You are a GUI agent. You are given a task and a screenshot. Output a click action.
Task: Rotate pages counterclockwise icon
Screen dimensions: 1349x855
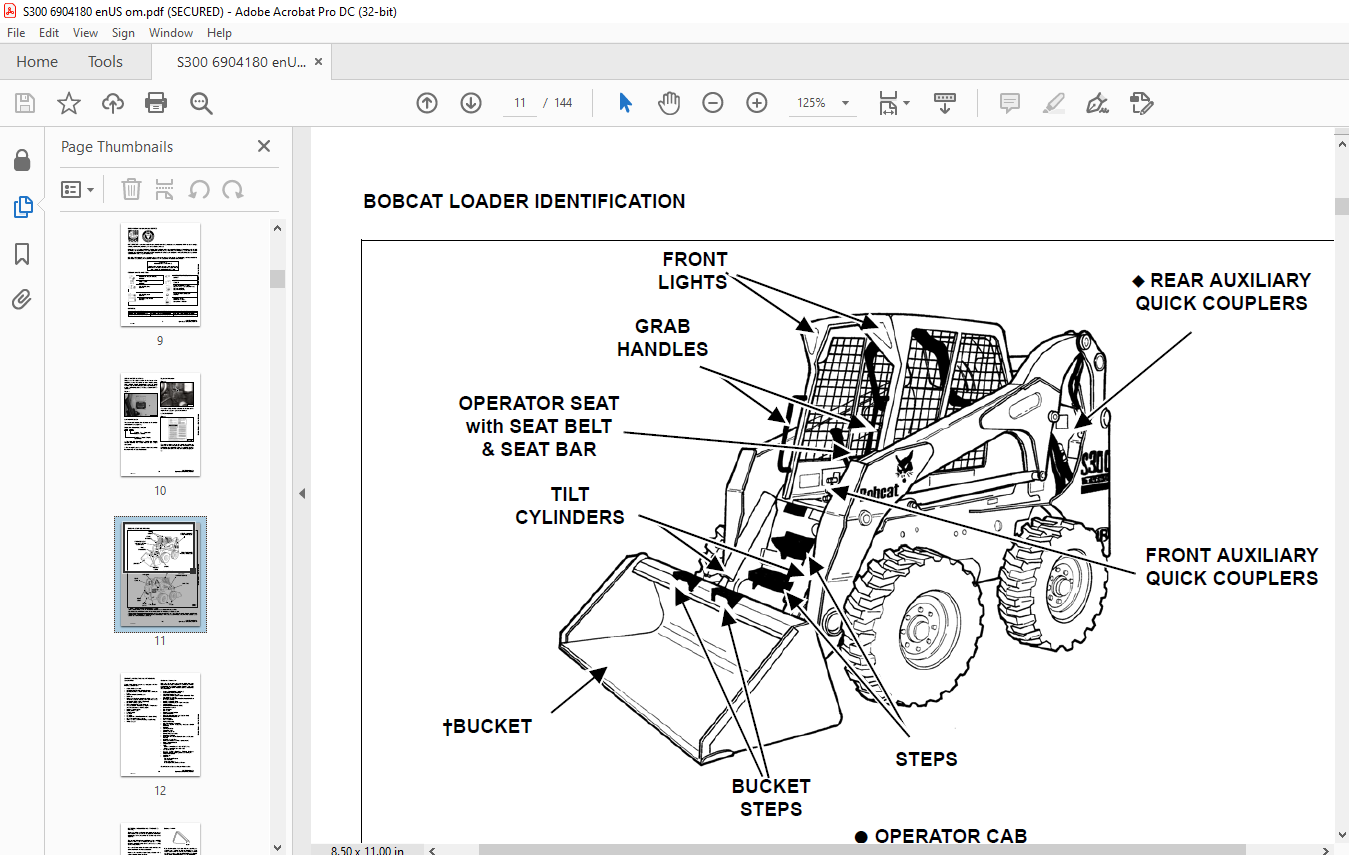click(x=199, y=189)
